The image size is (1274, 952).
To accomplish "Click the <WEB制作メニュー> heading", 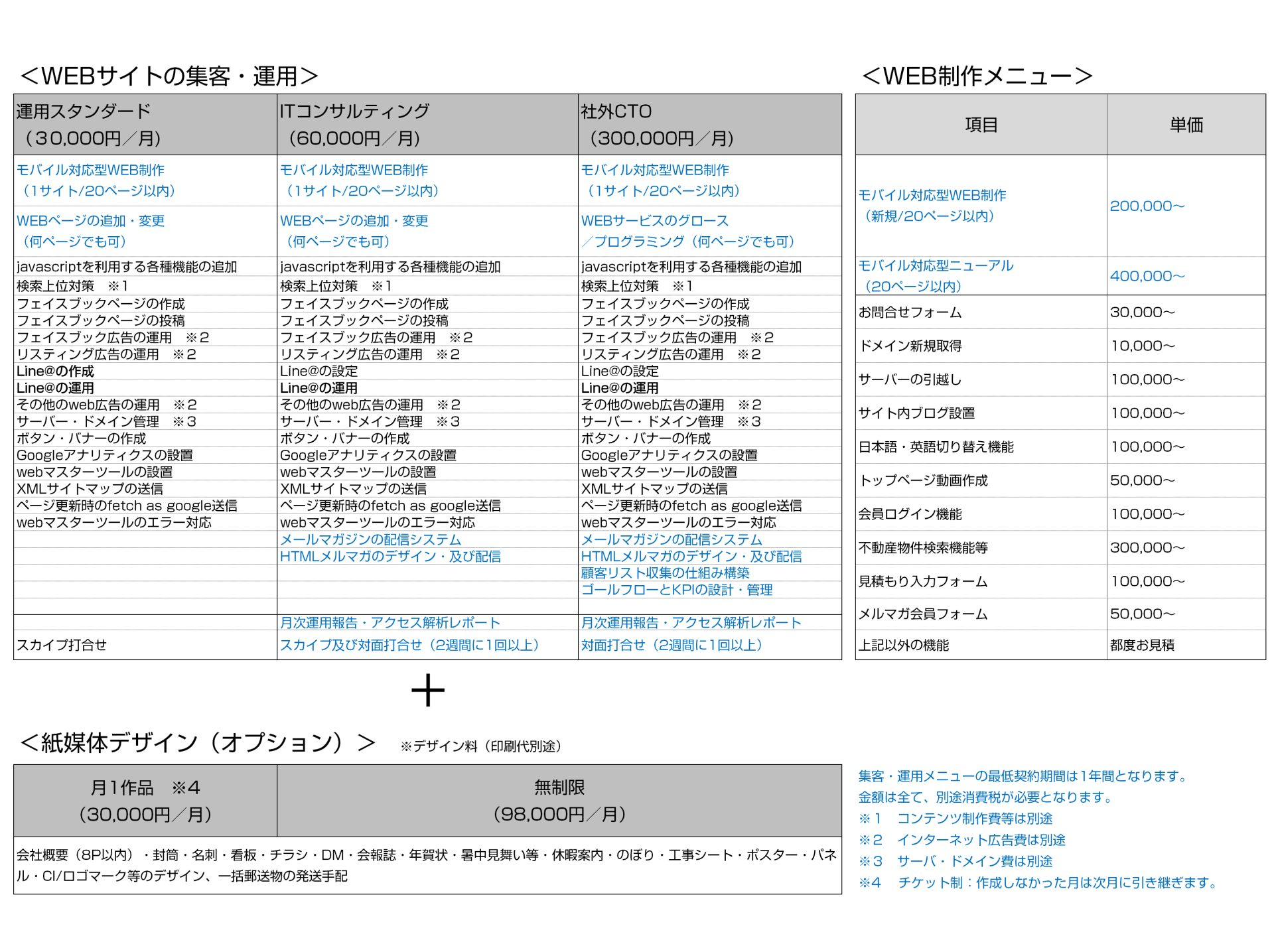I will coord(977,76).
